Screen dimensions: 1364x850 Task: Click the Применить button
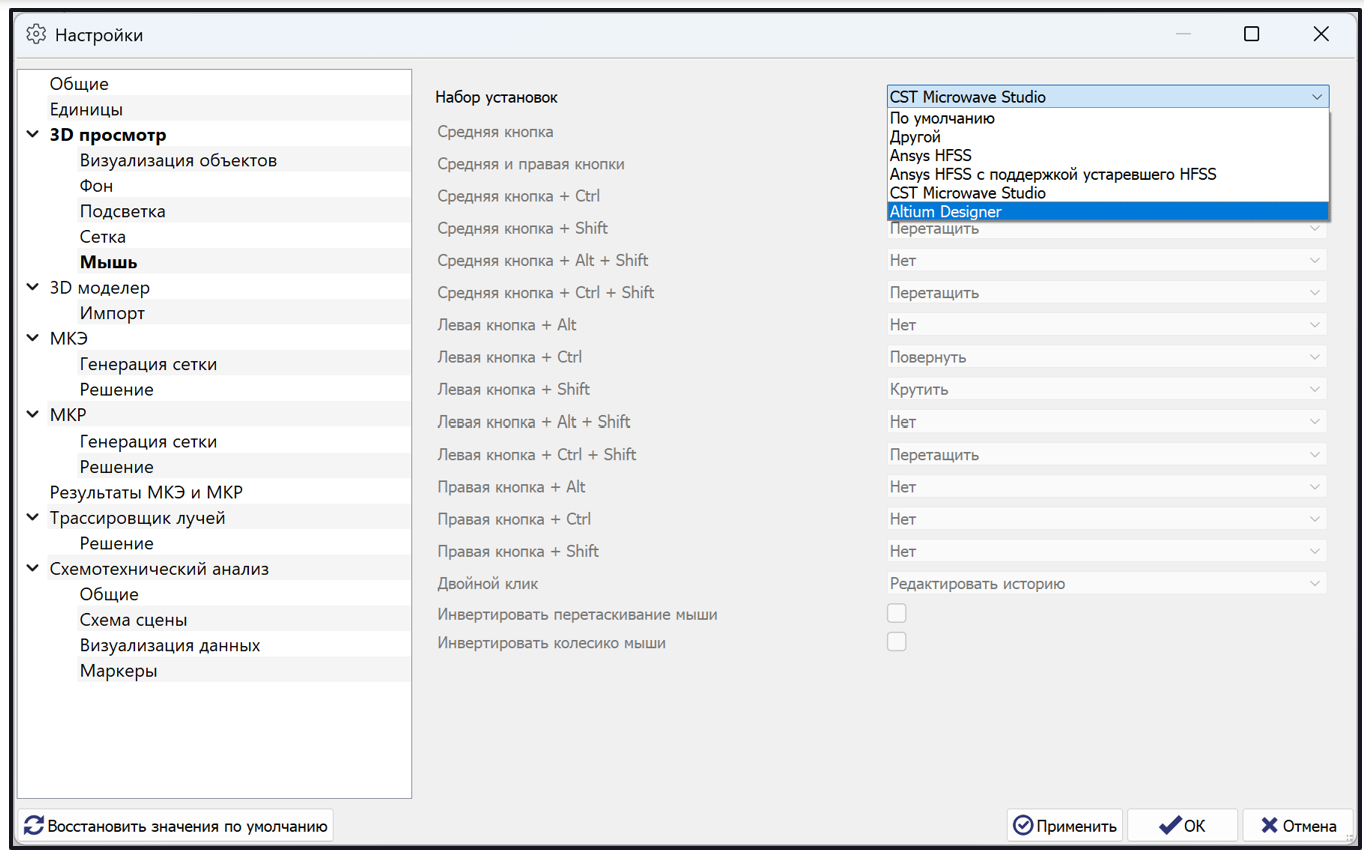point(1065,825)
